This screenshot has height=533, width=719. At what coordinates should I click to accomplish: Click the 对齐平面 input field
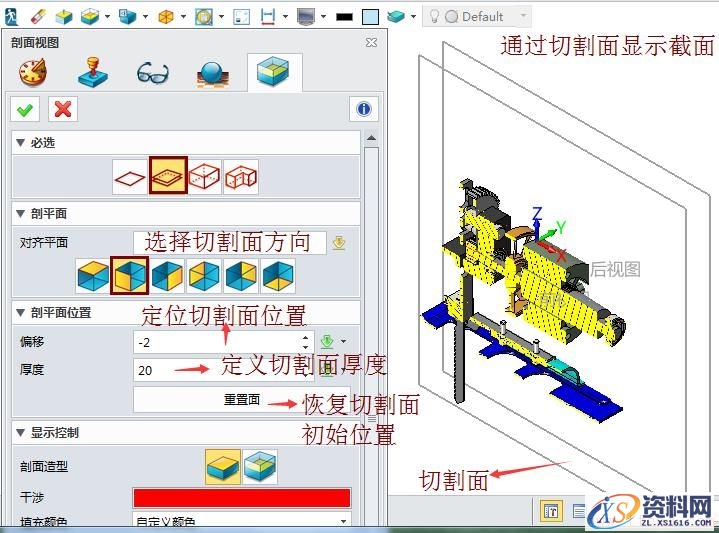pos(229,242)
